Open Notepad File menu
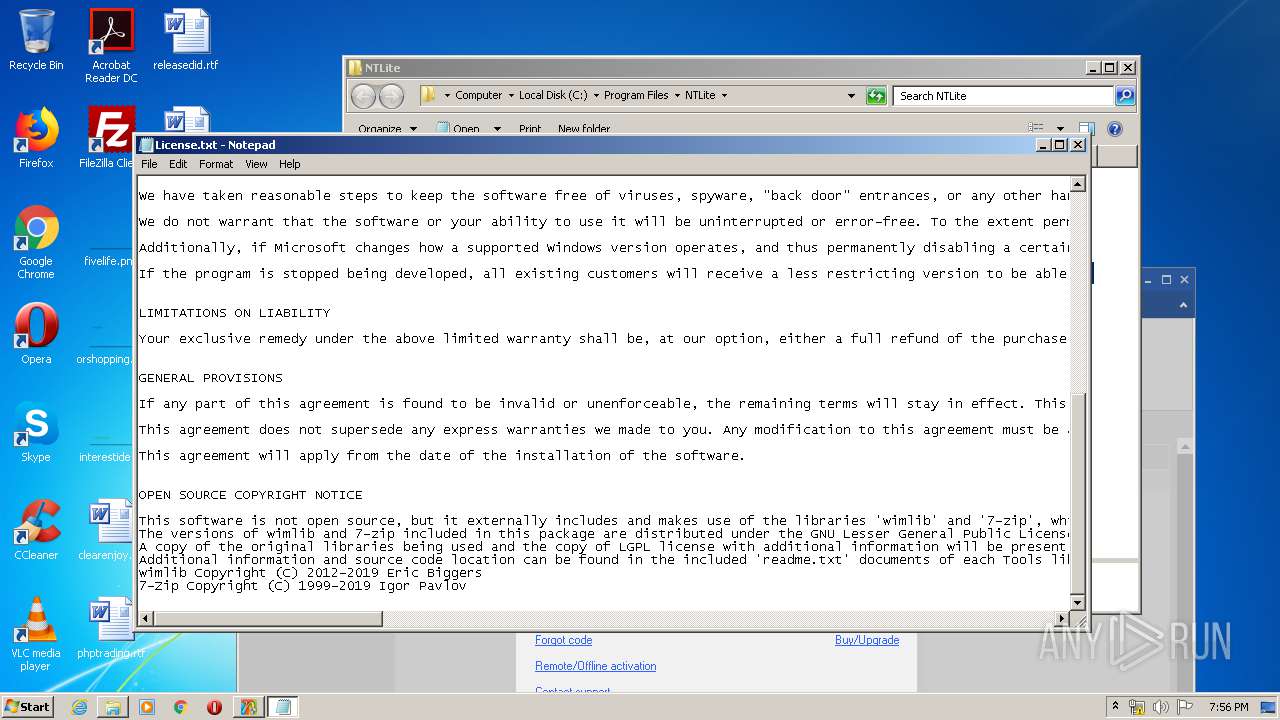 (149, 164)
